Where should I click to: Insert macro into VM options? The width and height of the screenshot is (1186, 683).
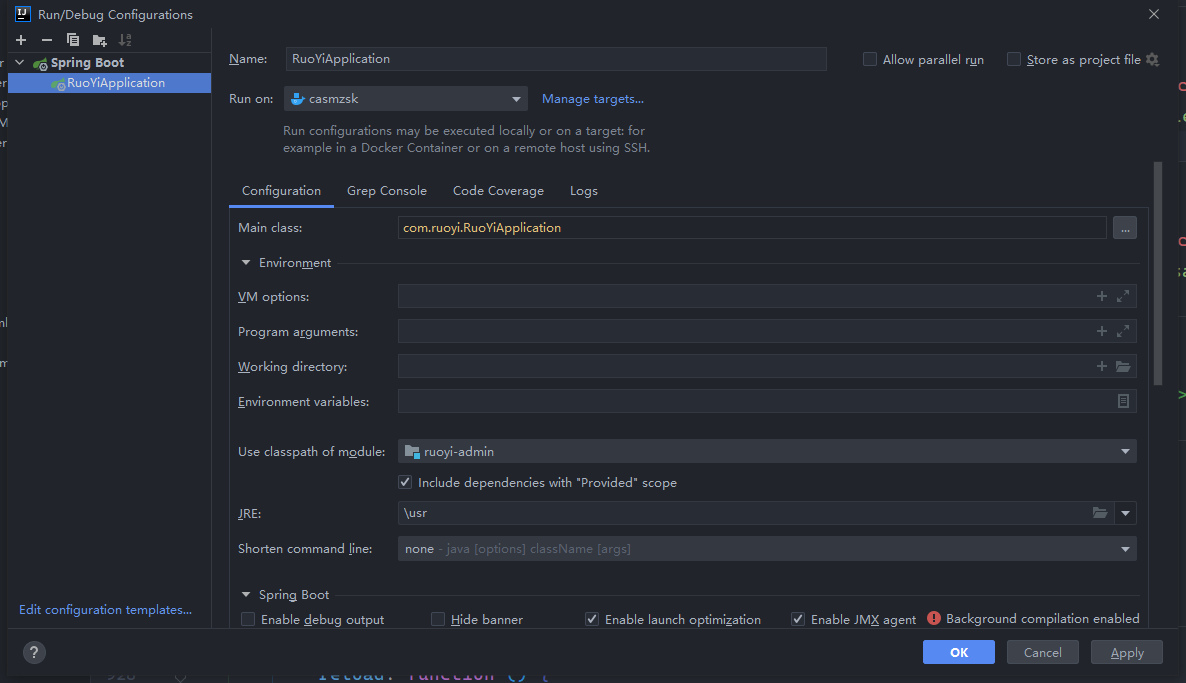click(x=1101, y=296)
